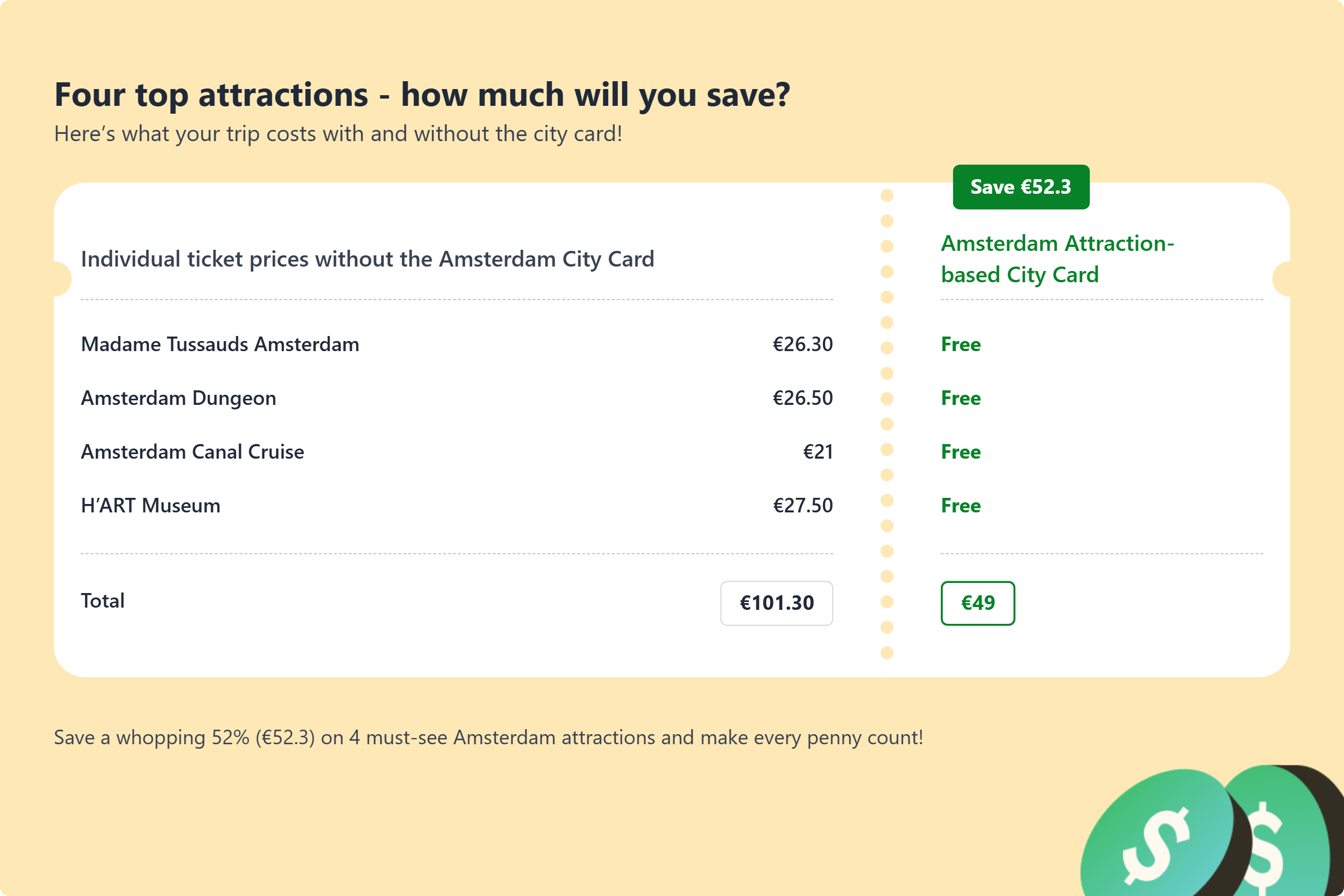Click Free label in Canal Cruise row
Image resolution: width=1344 pixels, height=896 pixels.
pos(960,452)
